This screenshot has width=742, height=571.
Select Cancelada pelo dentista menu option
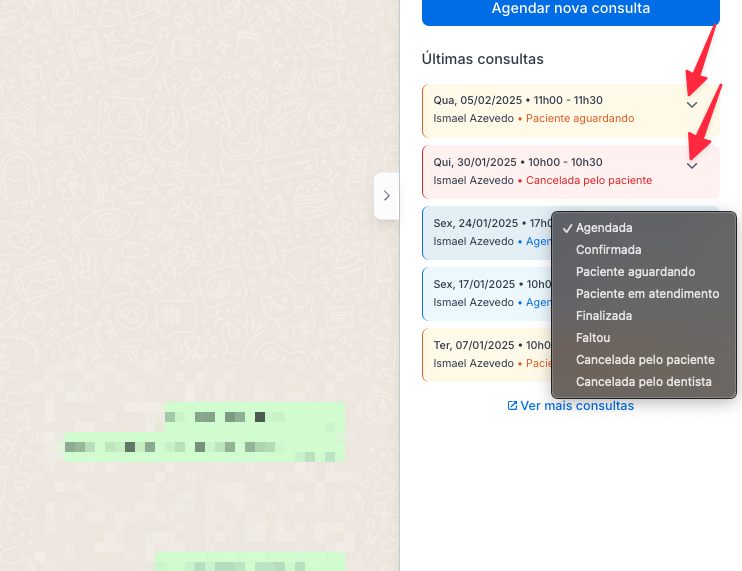(644, 382)
